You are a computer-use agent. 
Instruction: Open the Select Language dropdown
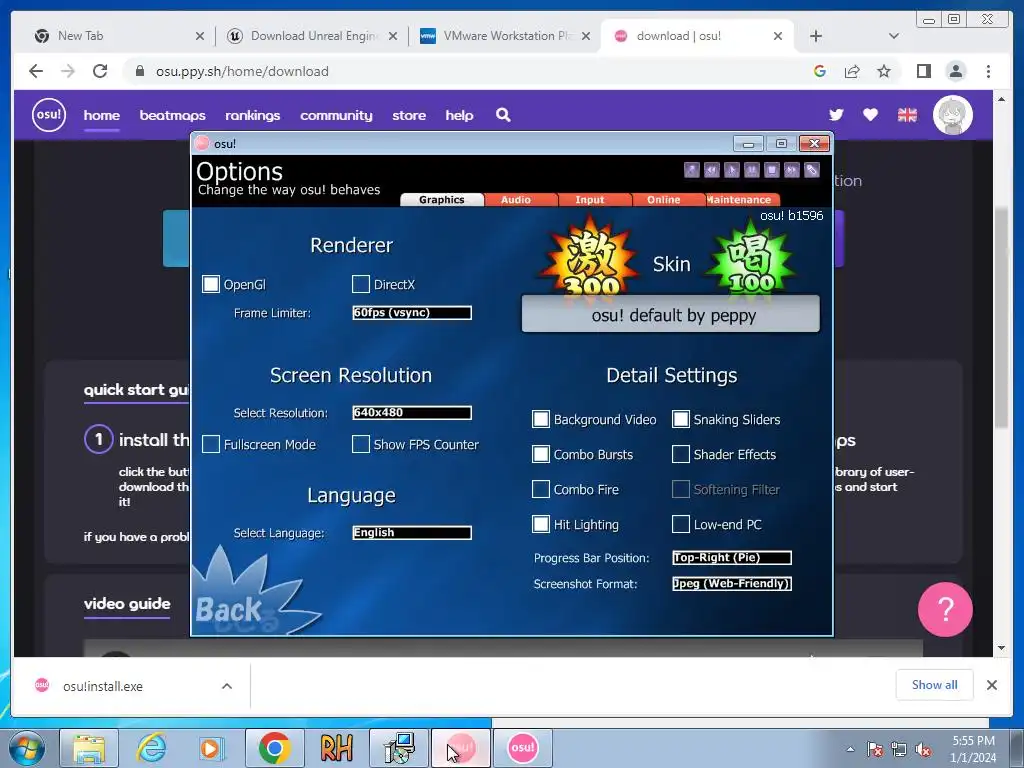coord(412,533)
